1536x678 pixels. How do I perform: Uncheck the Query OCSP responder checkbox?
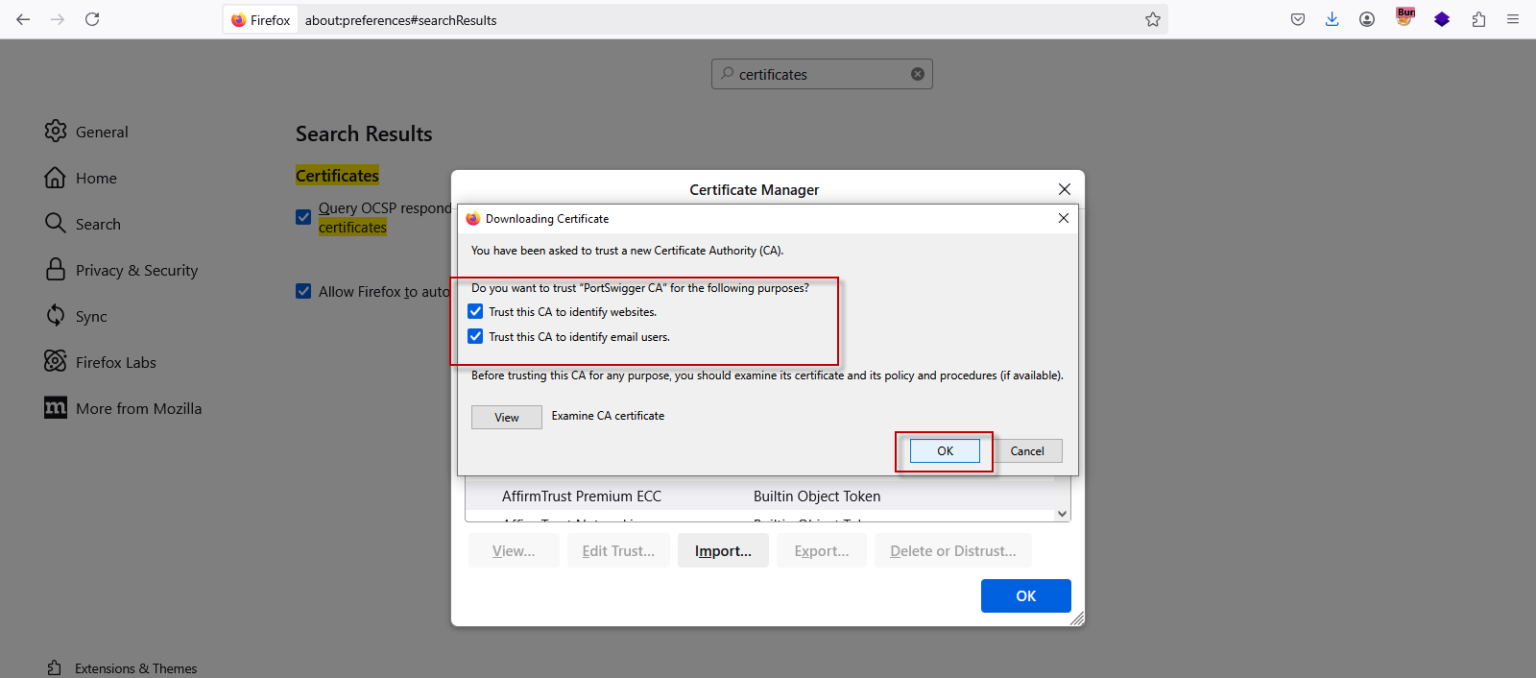click(x=303, y=217)
